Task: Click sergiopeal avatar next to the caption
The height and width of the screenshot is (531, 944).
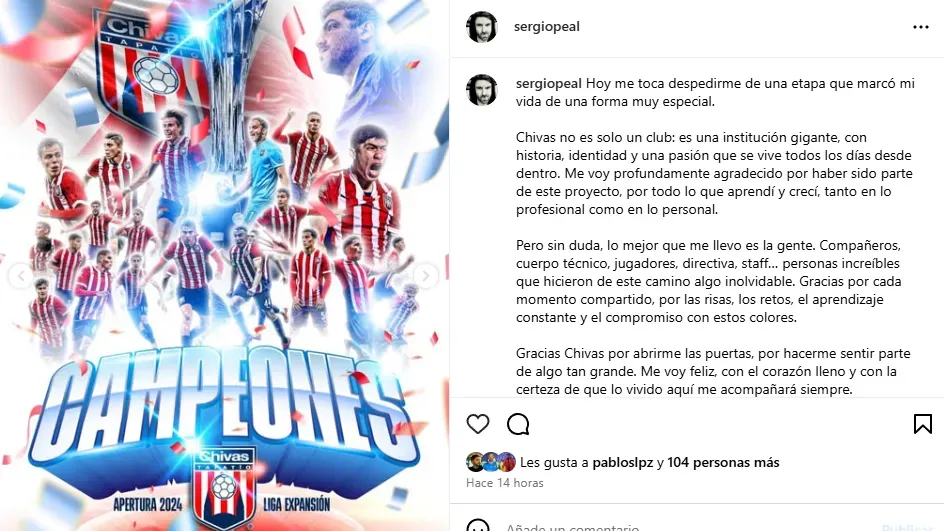Action: point(482,90)
